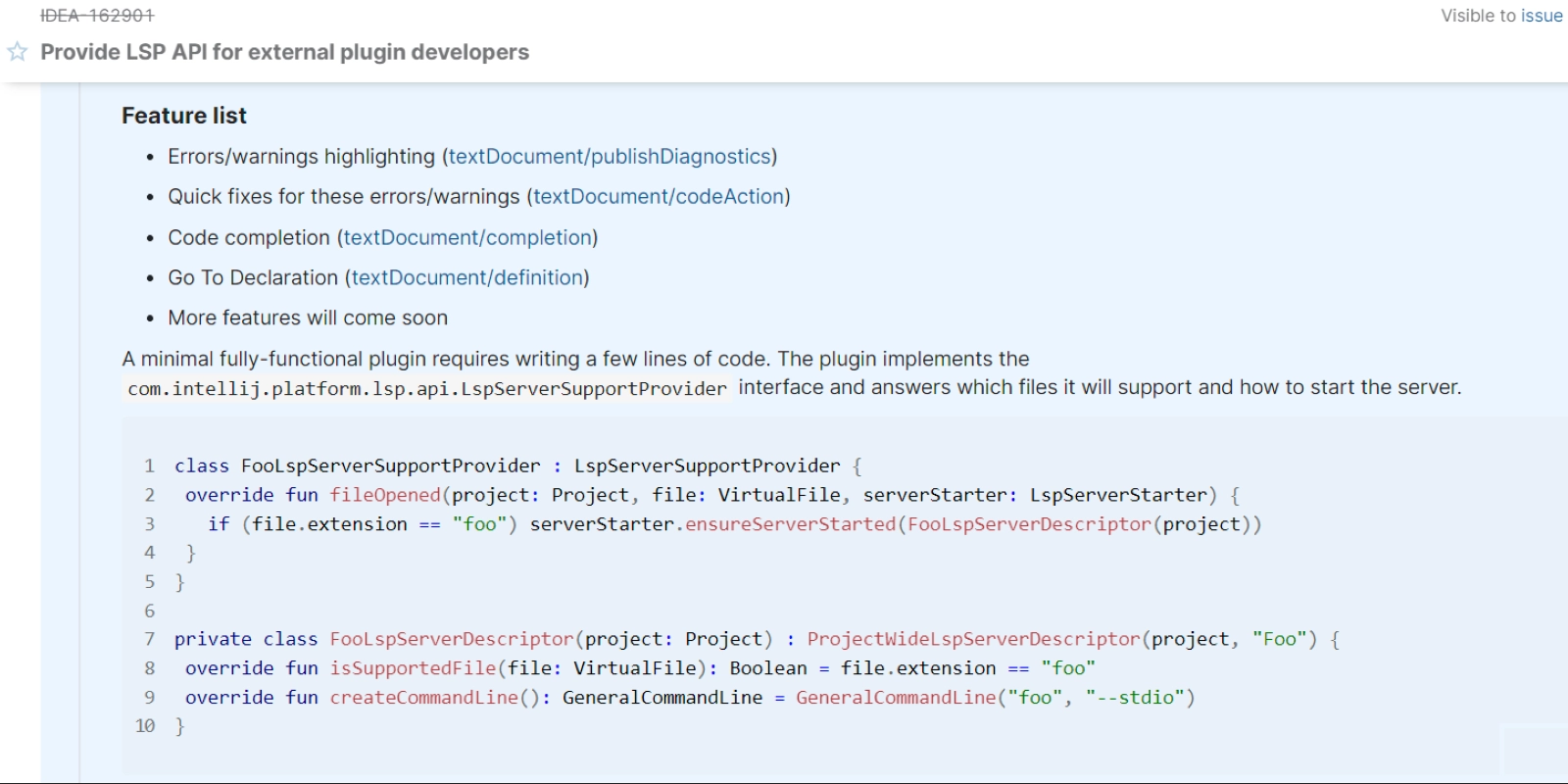Click 'ProjectWideLspServerDescriptor' in code line 7
The height and width of the screenshot is (784, 1568).
[x=973, y=640]
